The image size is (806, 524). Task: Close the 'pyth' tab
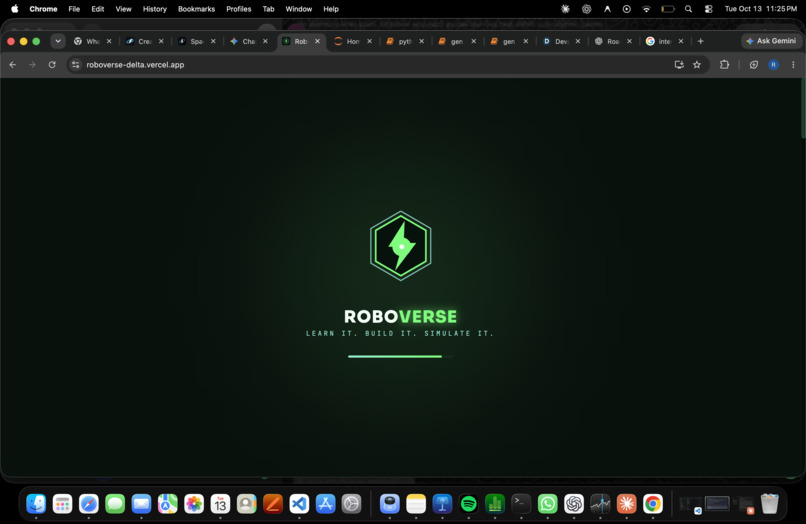pyautogui.click(x=422, y=41)
